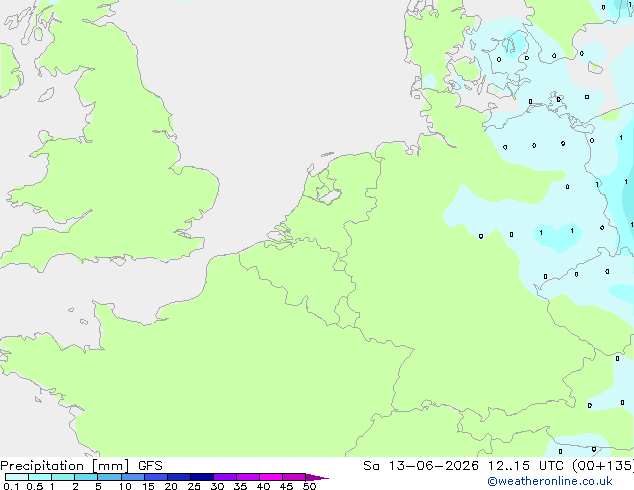The width and height of the screenshot is (634, 490).
Task: Click legend number '20'
Action: [x=171, y=486]
